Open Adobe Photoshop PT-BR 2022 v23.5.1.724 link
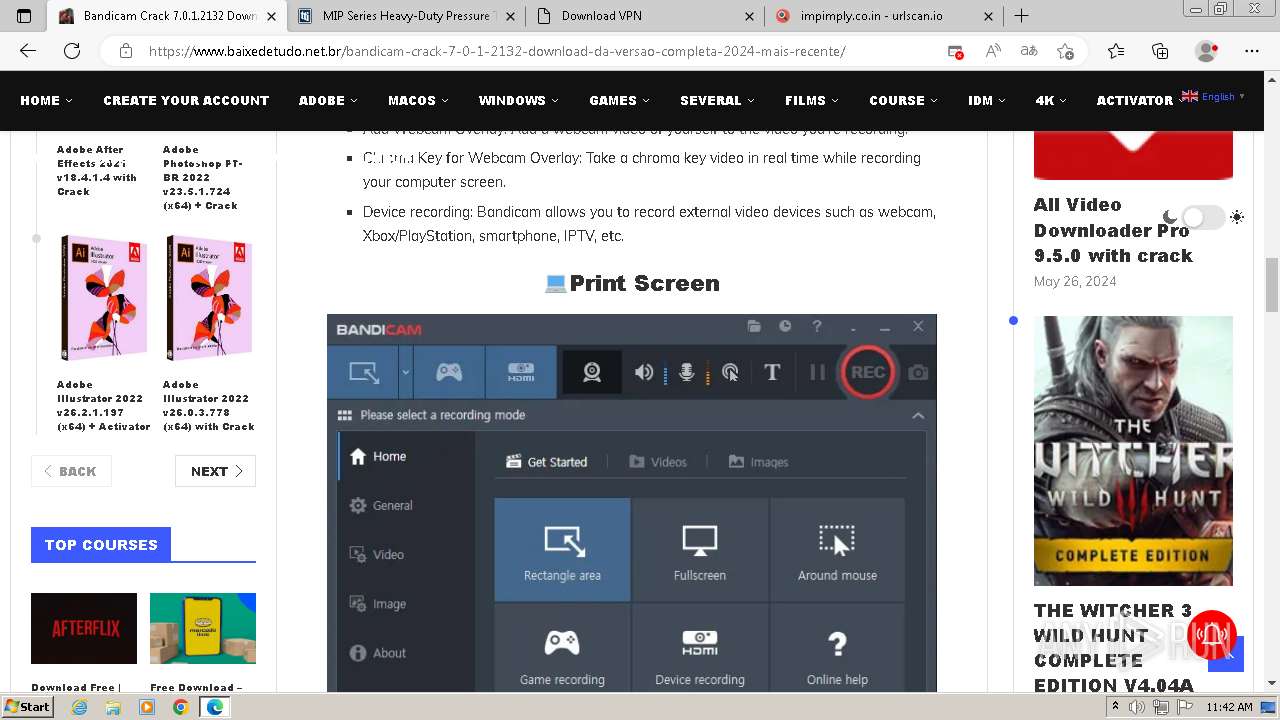 click(x=203, y=178)
